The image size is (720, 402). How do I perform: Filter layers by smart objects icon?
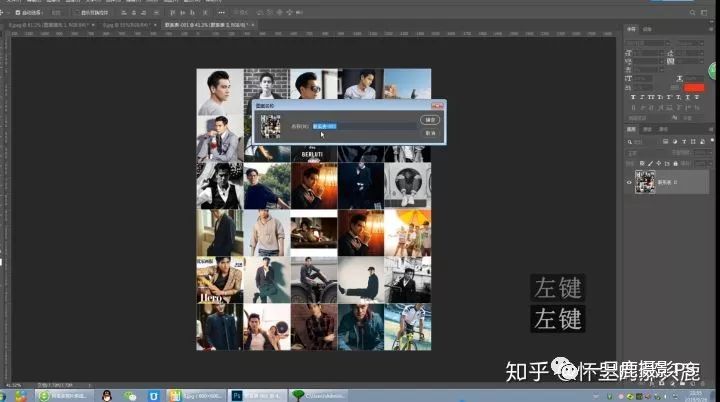coord(703,142)
